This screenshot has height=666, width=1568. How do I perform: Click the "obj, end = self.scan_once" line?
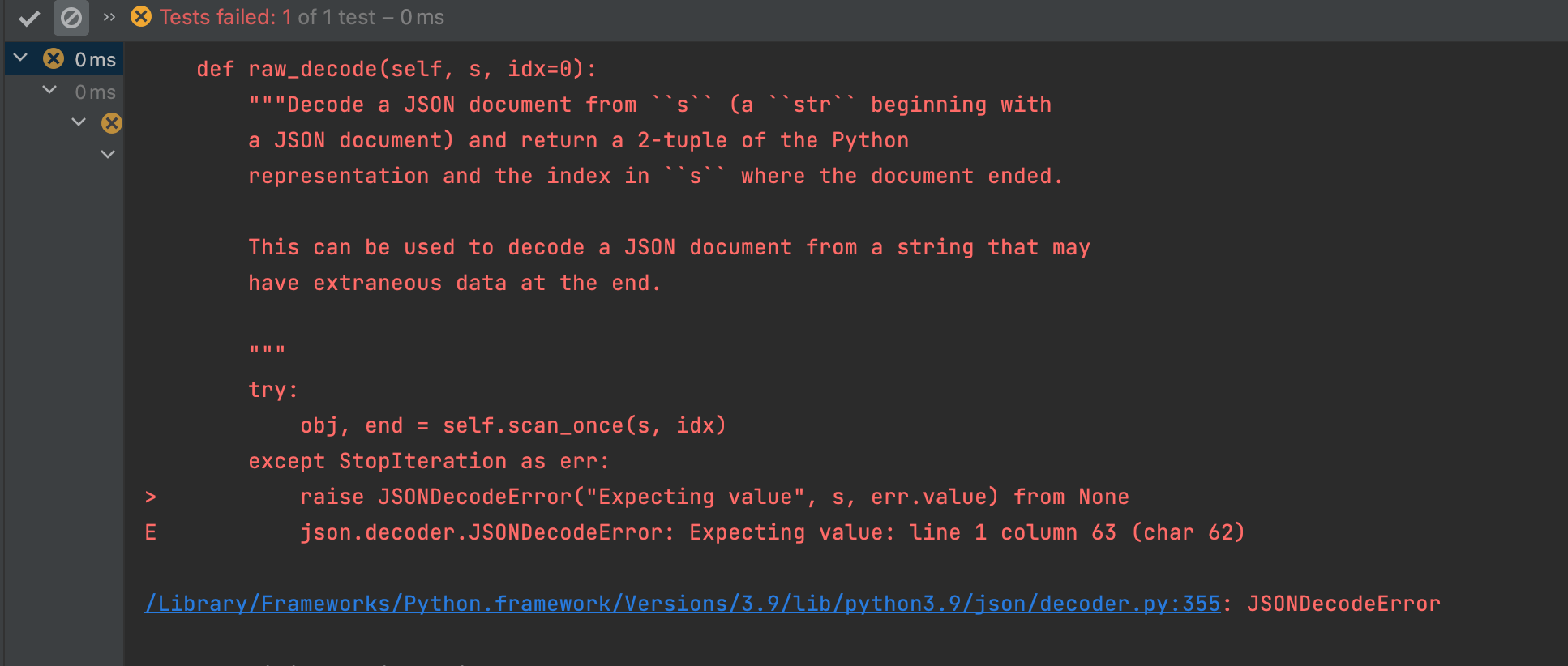pyautogui.click(x=512, y=425)
